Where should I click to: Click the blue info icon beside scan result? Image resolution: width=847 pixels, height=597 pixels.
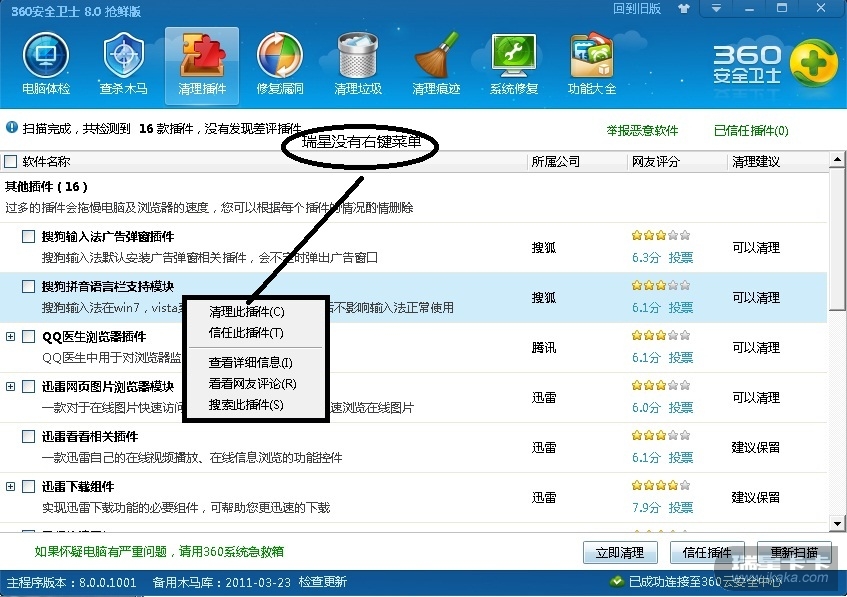pyautogui.click(x=12, y=128)
